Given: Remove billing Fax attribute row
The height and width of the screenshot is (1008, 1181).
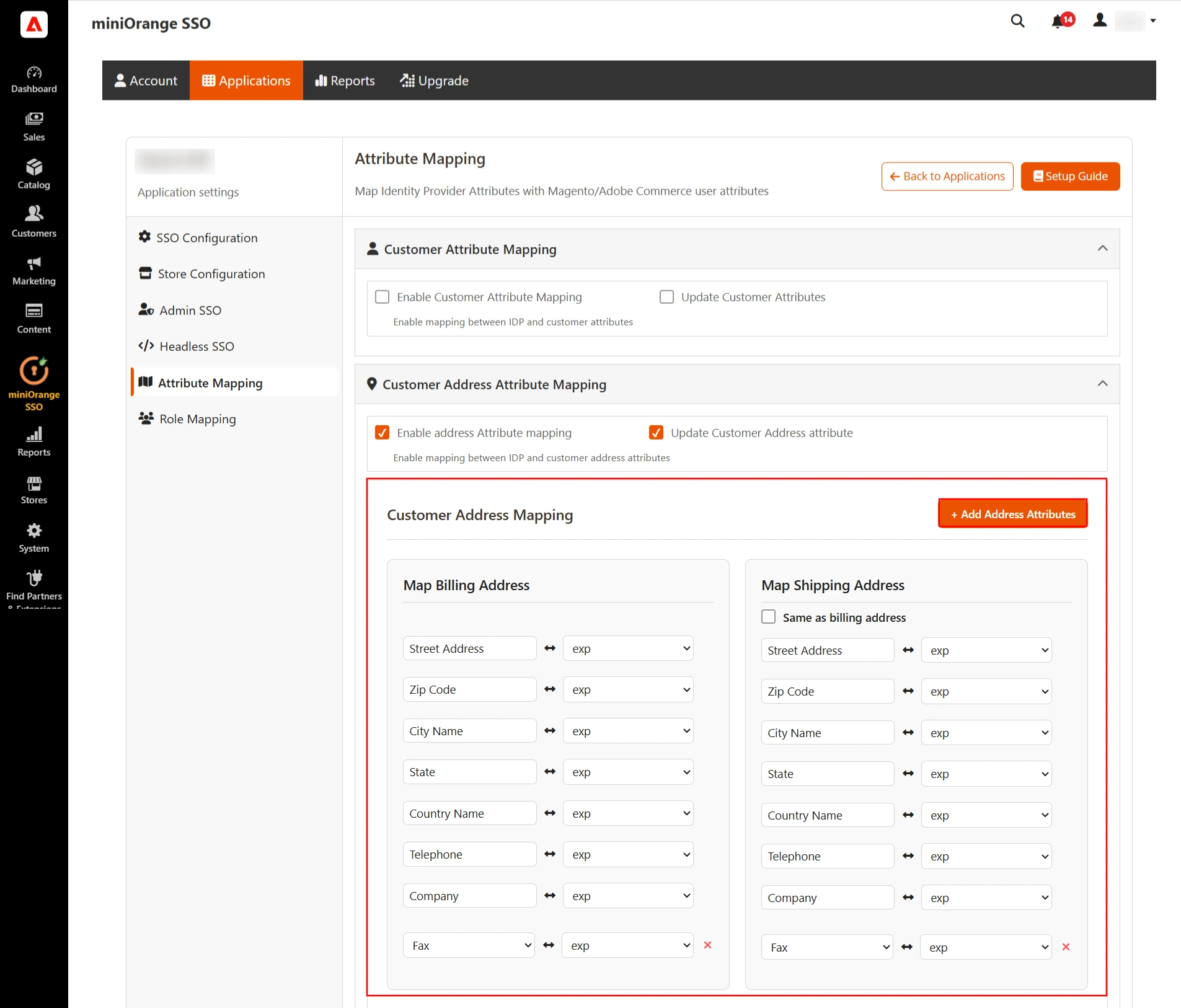Looking at the screenshot, I should [x=707, y=945].
